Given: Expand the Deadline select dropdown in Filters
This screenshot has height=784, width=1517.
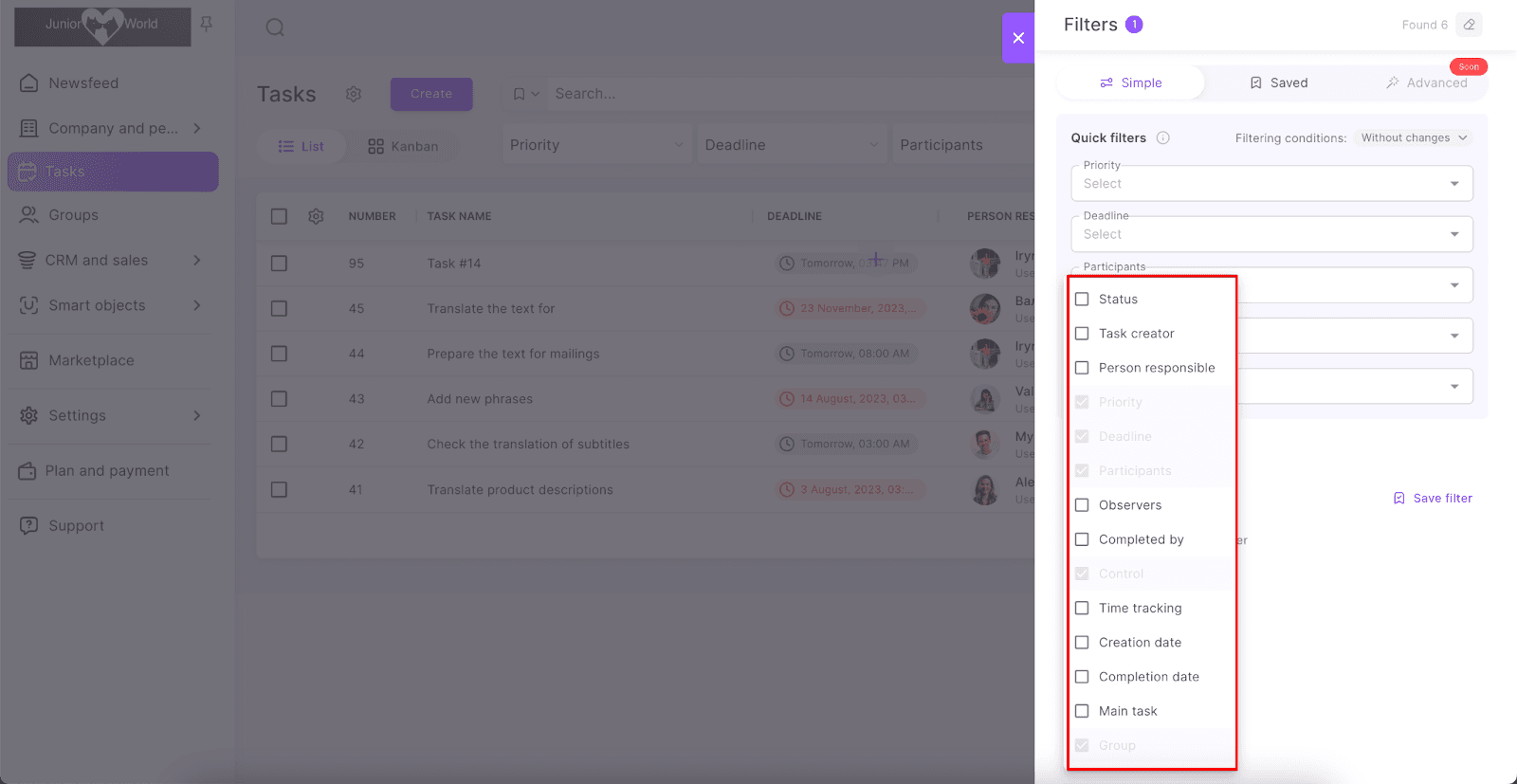Looking at the screenshot, I should tap(1270, 234).
